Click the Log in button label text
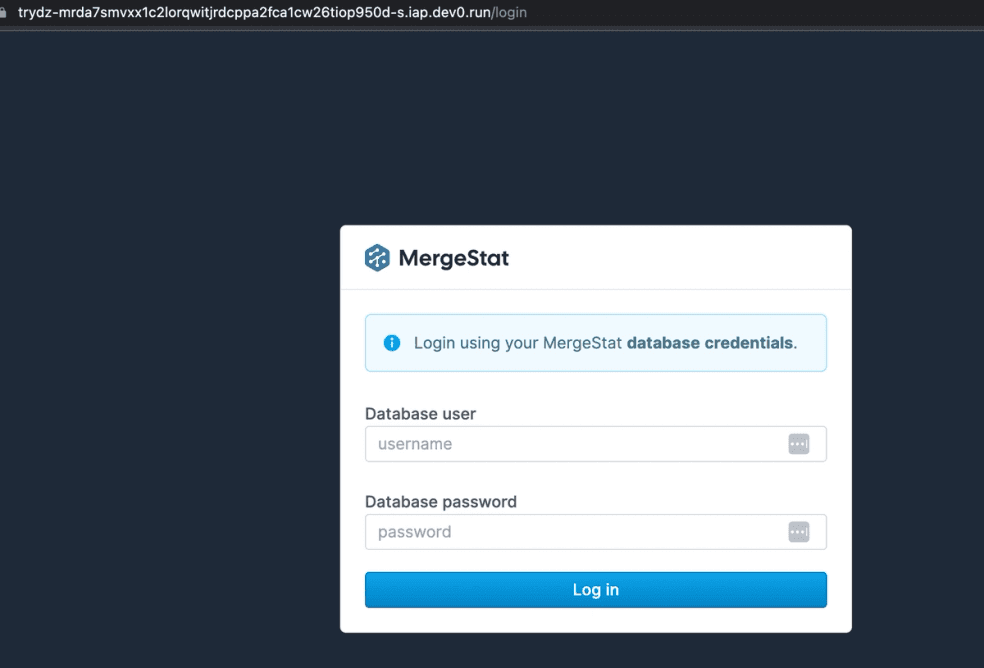984x668 pixels. click(x=595, y=589)
